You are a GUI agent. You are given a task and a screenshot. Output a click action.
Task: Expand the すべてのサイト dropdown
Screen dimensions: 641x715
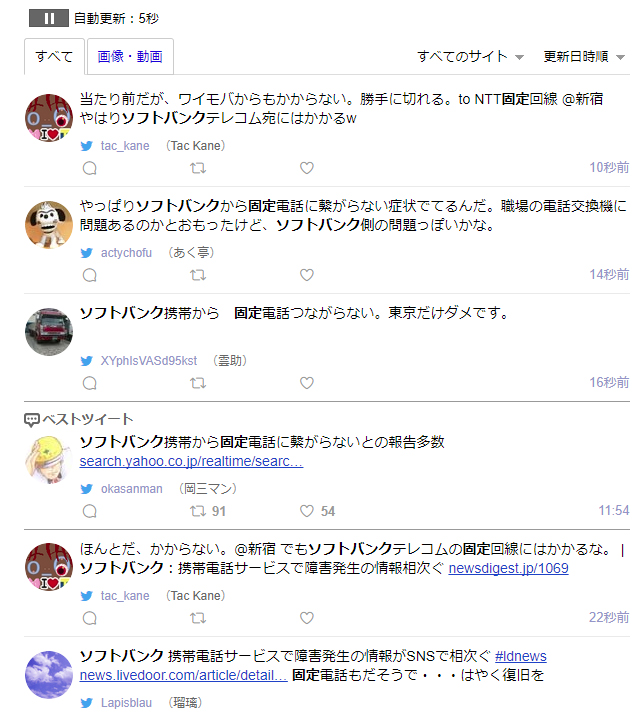point(470,57)
